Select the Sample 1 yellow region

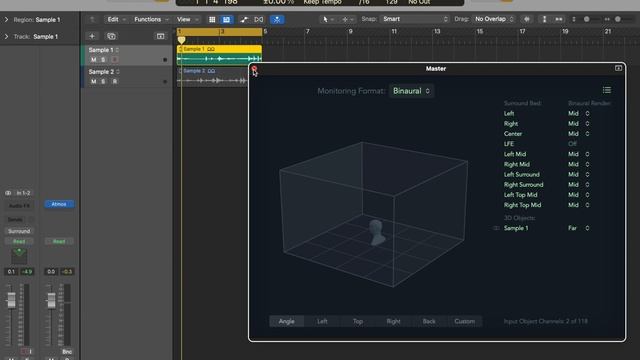click(219, 55)
